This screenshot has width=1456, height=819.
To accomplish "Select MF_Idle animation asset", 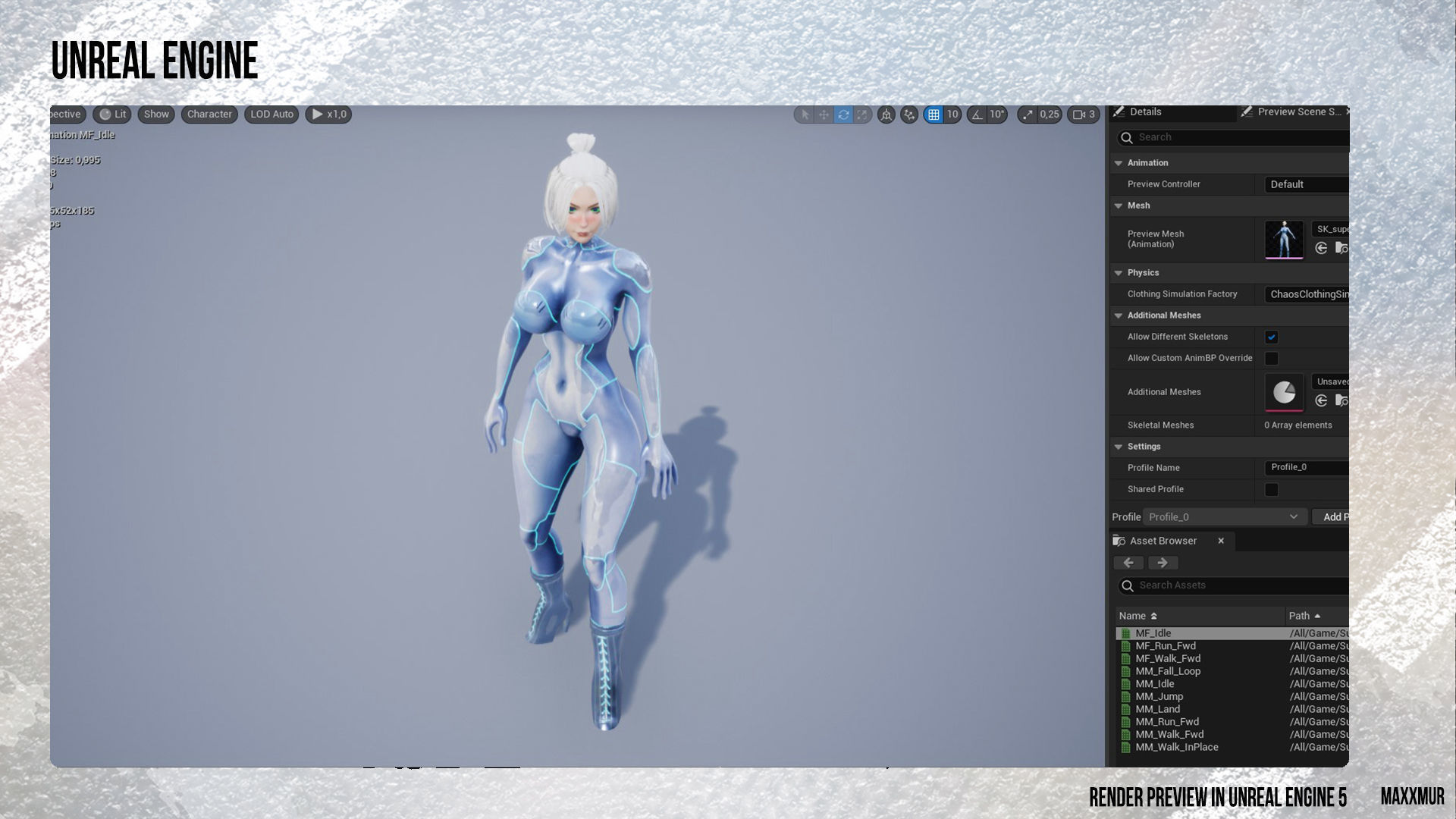I will pyautogui.click(x=1232, y=633).
